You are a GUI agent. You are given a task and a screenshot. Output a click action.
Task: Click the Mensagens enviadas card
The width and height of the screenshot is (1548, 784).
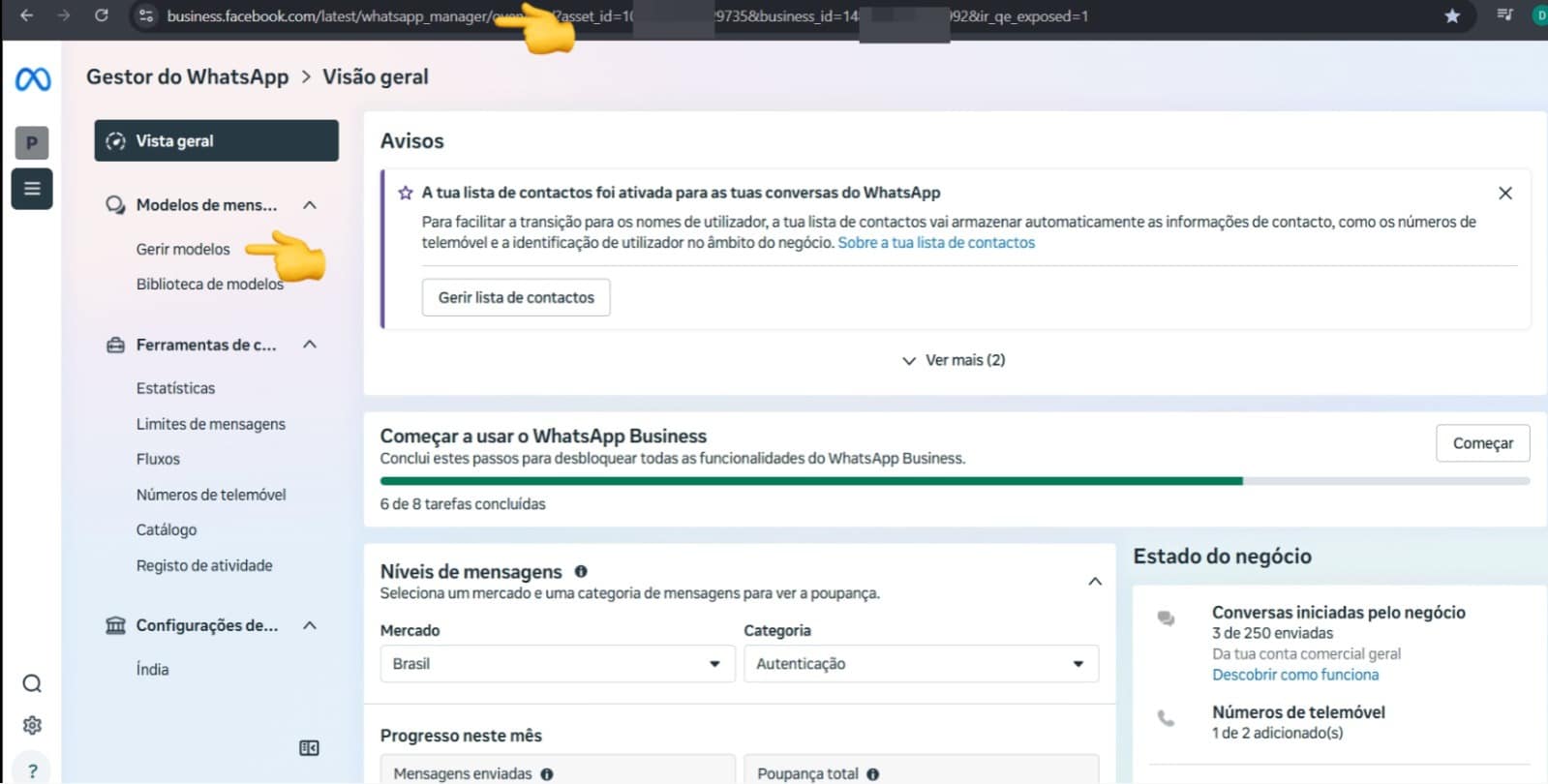click(x=557, y=769)
